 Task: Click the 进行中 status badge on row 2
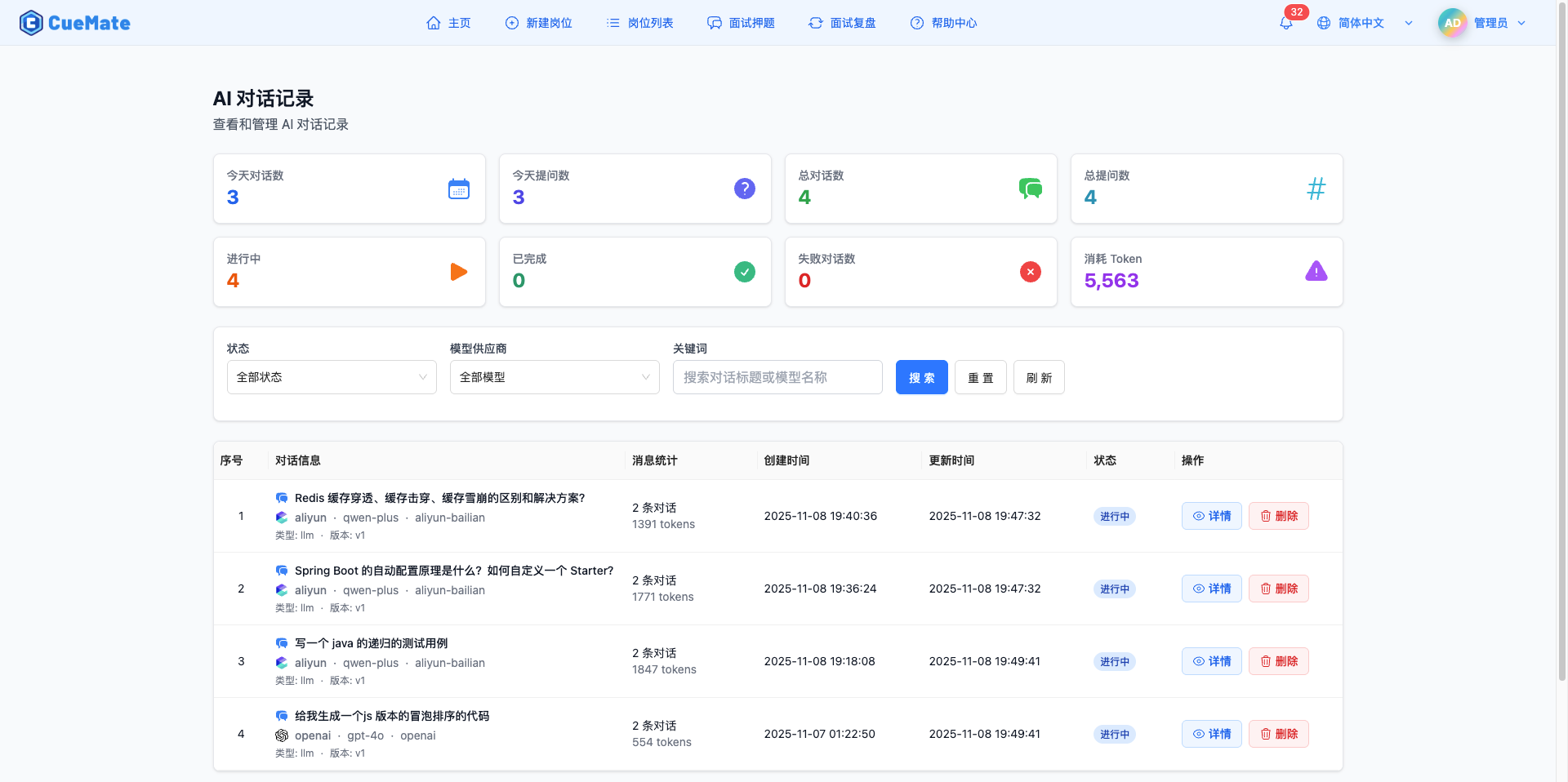click(x=1114, y=589)
